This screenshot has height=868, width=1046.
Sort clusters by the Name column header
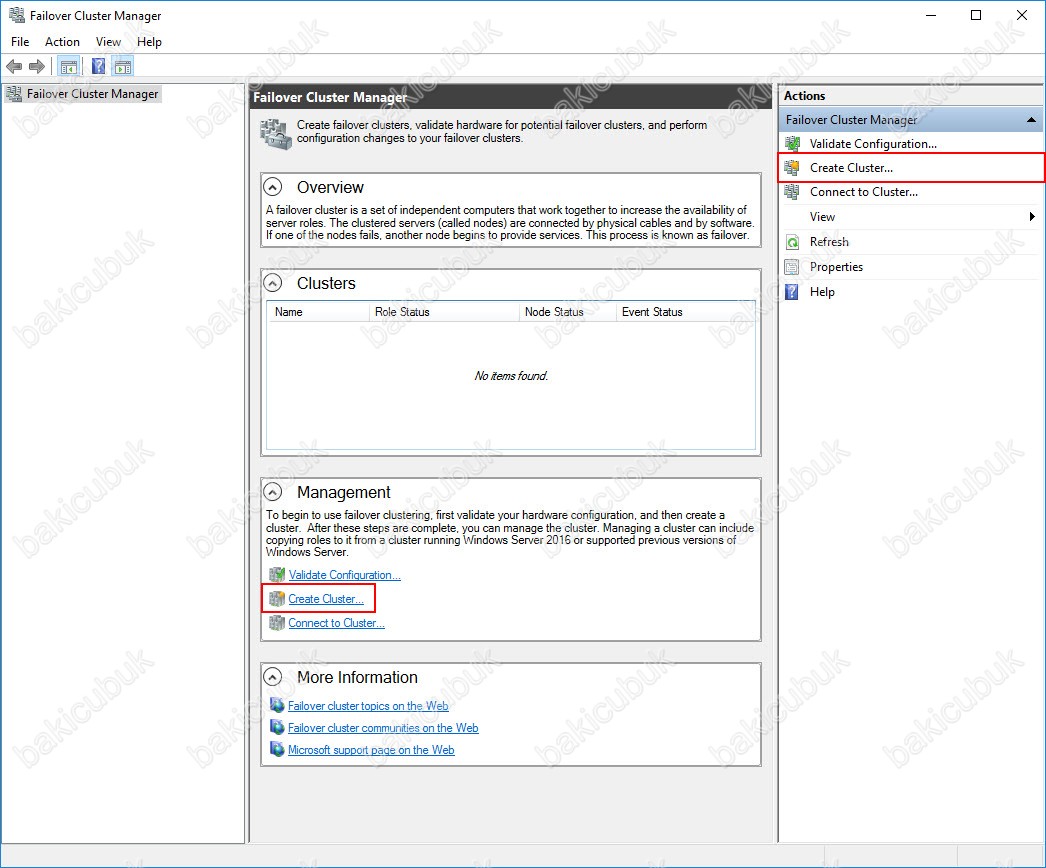pyautogui.click(x=319, y=312)
